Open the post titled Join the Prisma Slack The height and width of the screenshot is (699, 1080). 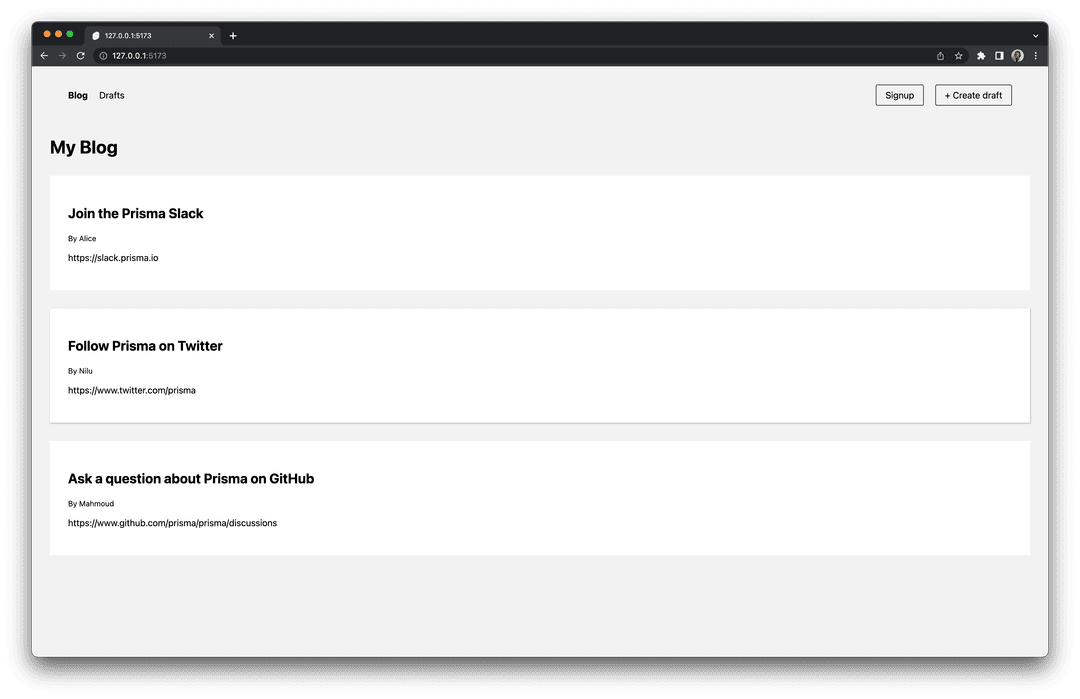click(136, 213)
